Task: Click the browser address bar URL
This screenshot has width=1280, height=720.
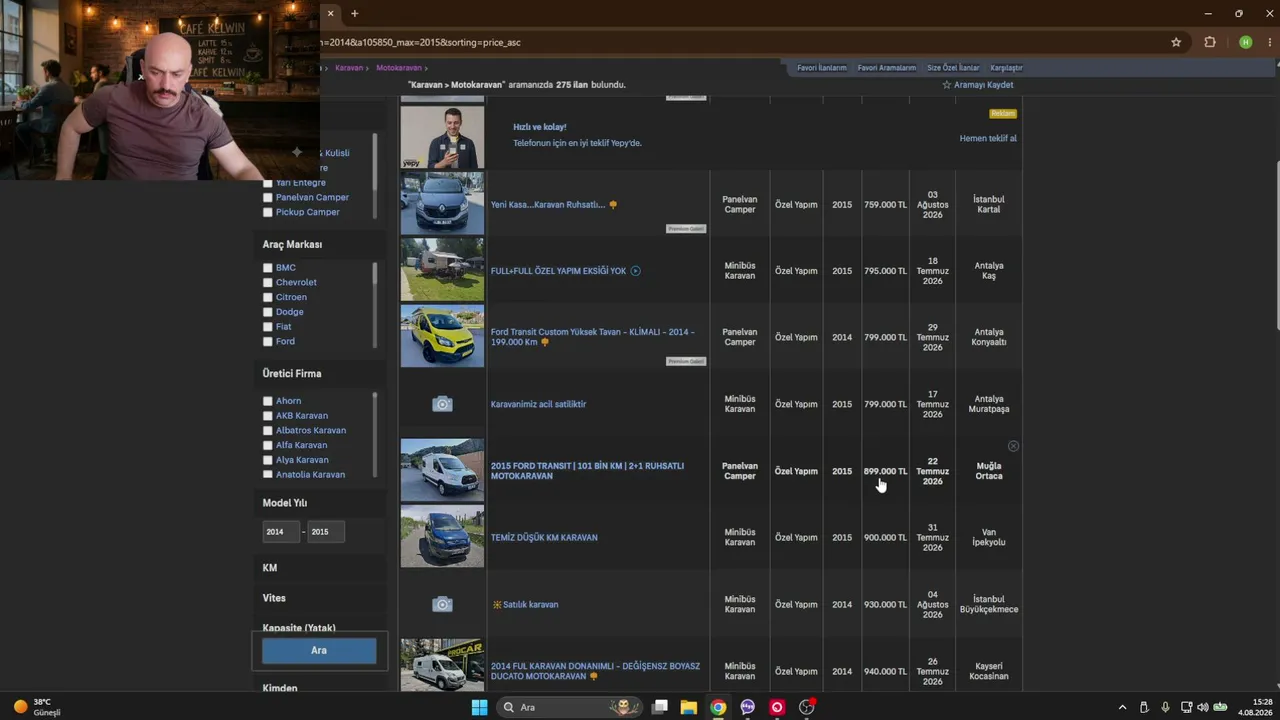Action: point(421,42)
